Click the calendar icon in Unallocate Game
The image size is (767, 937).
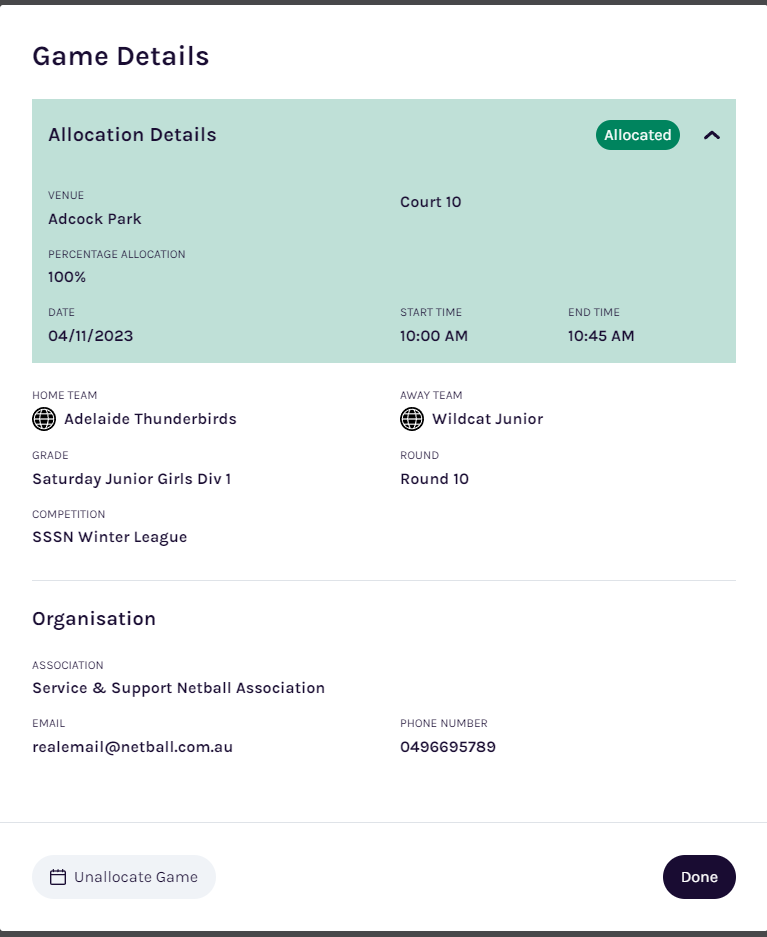pyautogui.click(x=58, y=877)
